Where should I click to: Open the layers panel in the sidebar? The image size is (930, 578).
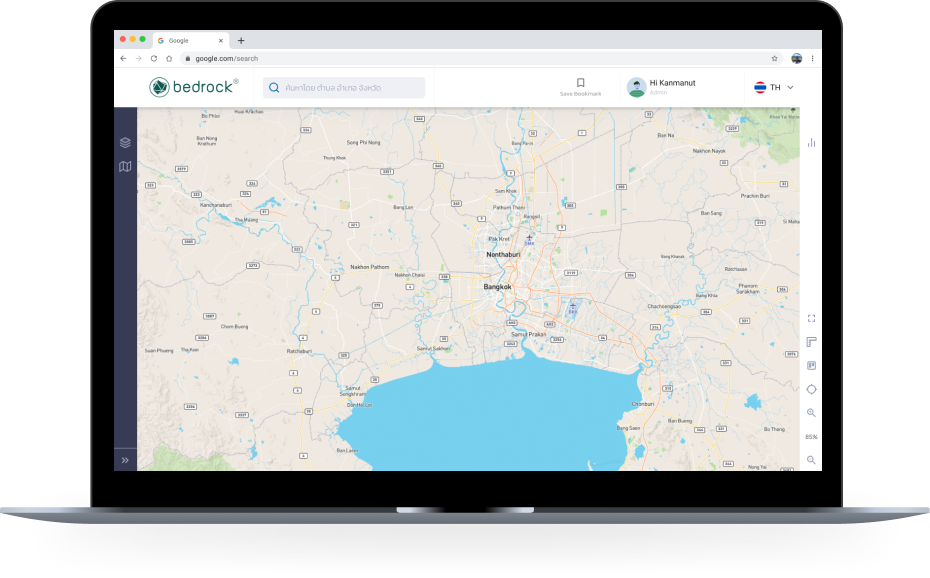pyautogui.click(x=125, y=143)
